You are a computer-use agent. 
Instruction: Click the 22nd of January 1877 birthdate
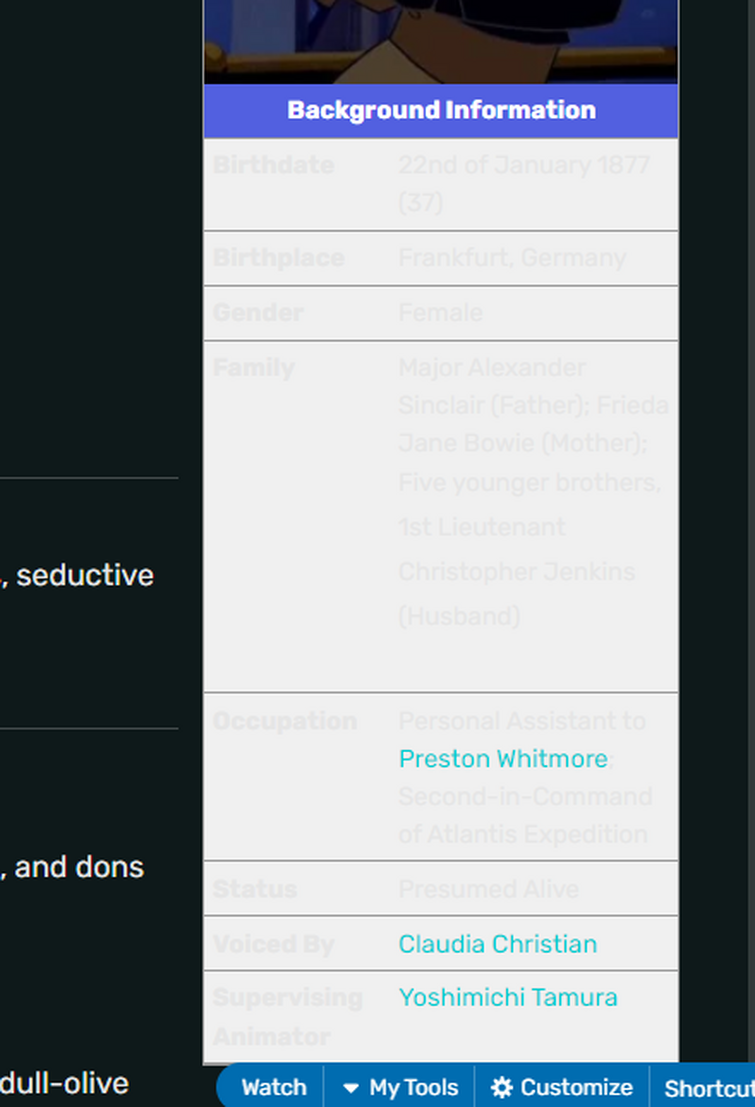[x=523, y=165]
